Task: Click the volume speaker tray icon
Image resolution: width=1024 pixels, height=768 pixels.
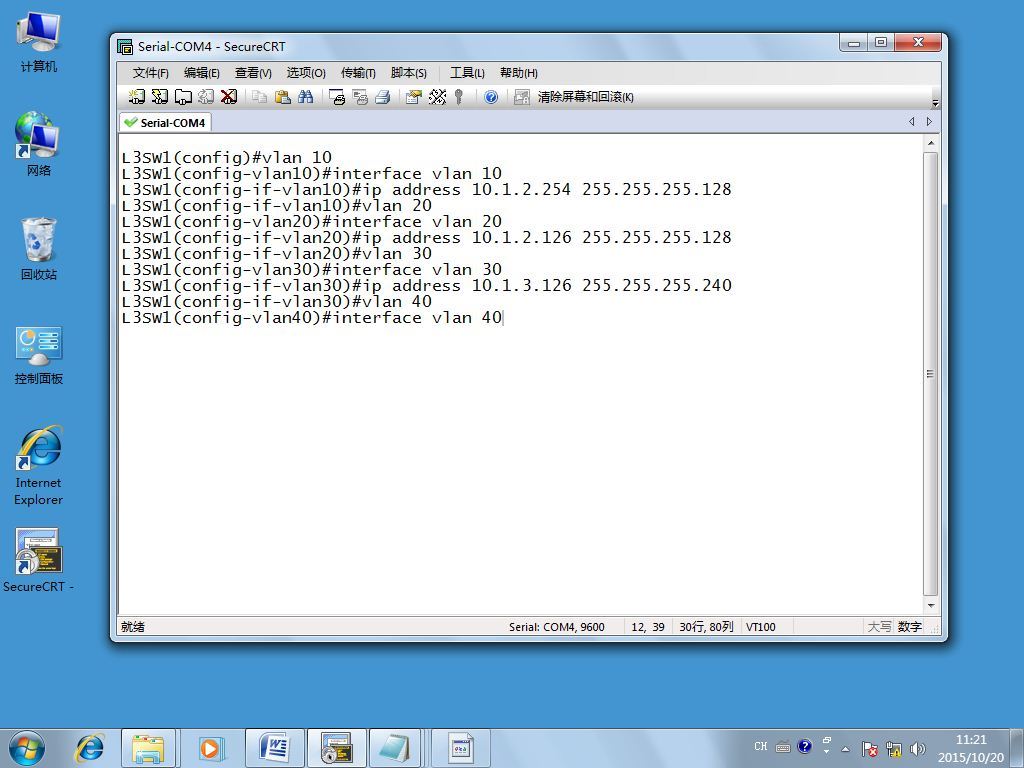Action: click(x=918, y=748)
